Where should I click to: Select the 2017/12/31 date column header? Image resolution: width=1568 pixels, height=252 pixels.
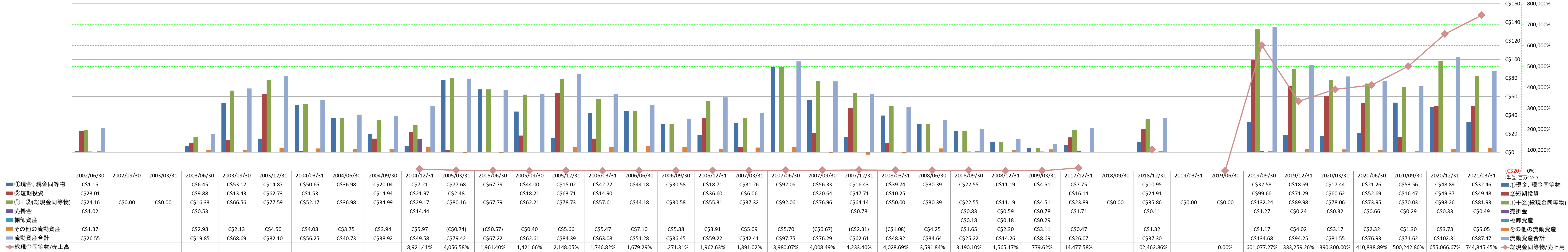[x=1078, y=176]
